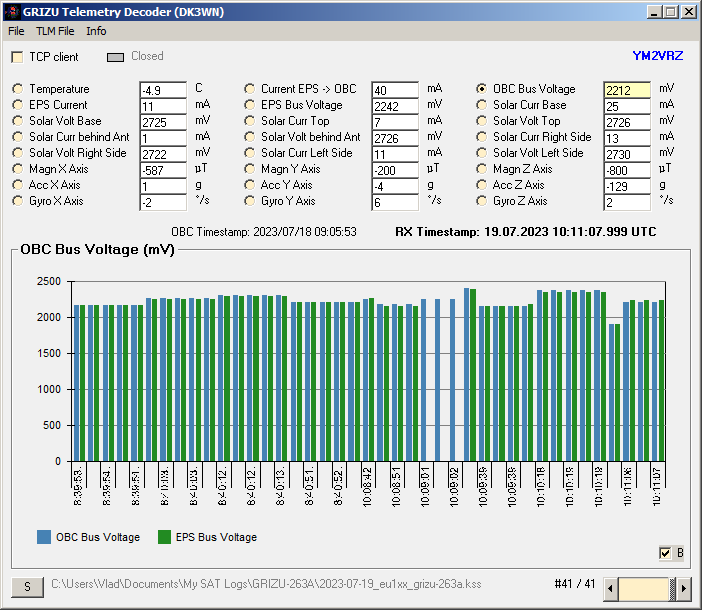
Task: Select the EPS Current radio button
Action: pyautogui.click(x=17, y=105)
